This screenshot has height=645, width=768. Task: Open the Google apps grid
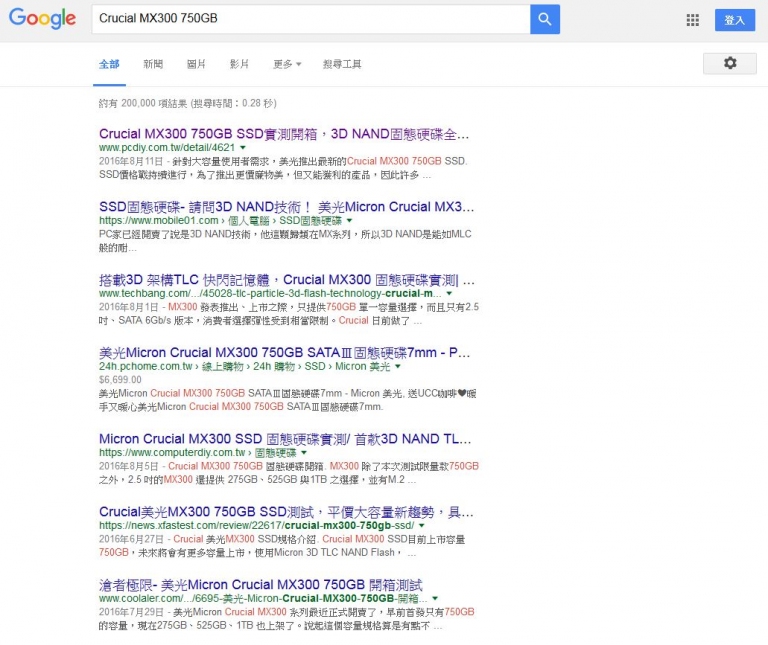(x=693, y=20)
